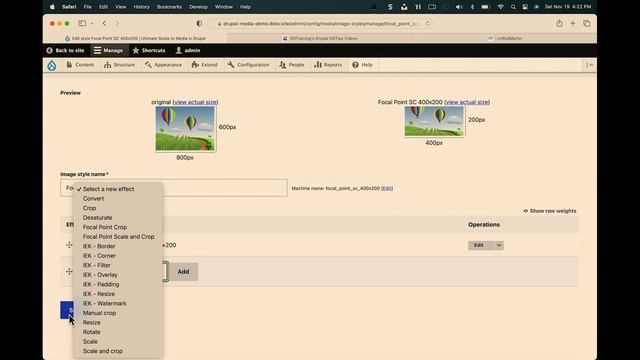Screen dimensions: 640x360
Task: Open Wi-Fi status icon in menu bar
Action: (x=500, y=7)
